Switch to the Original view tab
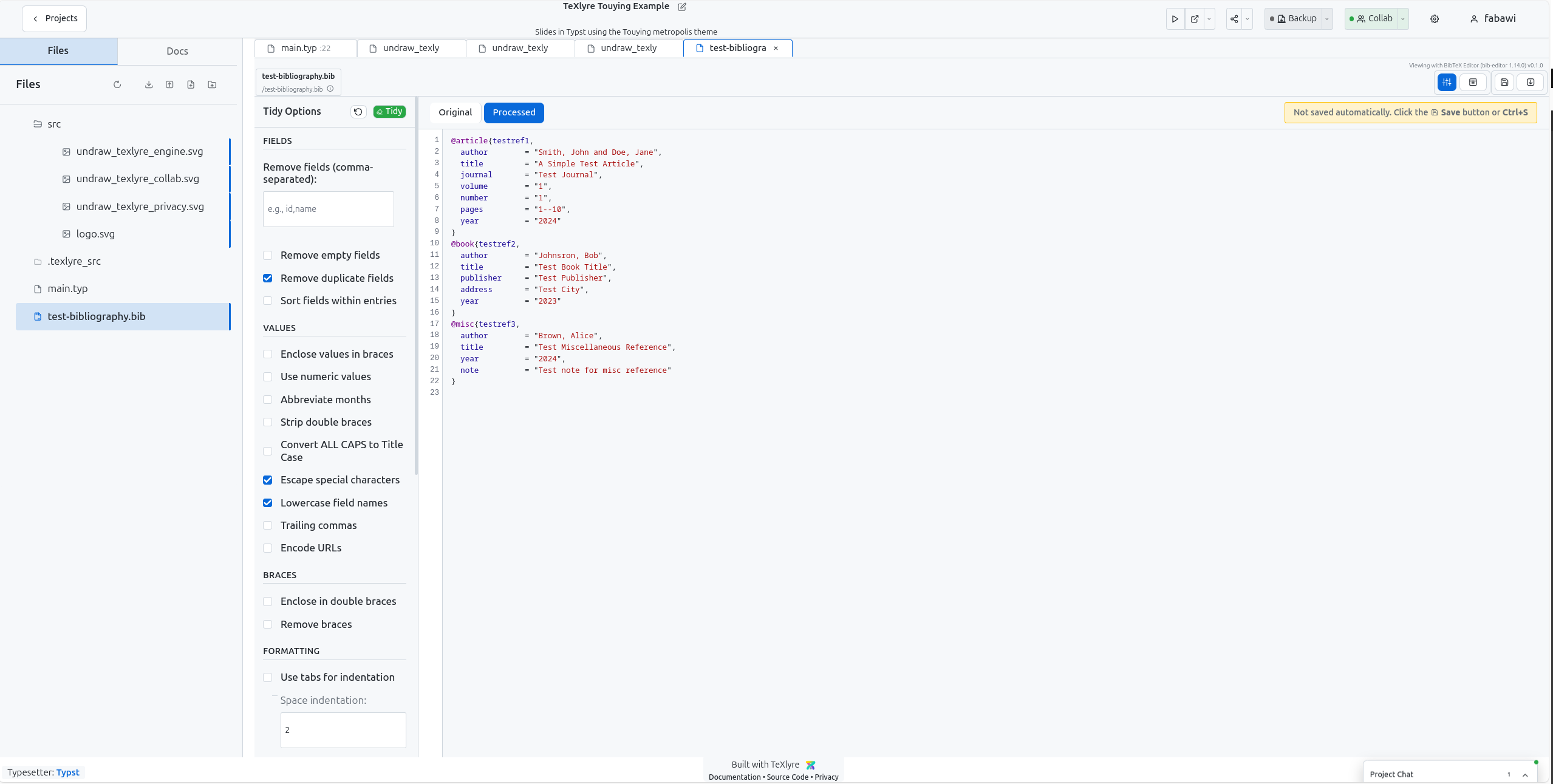Viewport: 1553px width, 784px height. pos(455,112)
